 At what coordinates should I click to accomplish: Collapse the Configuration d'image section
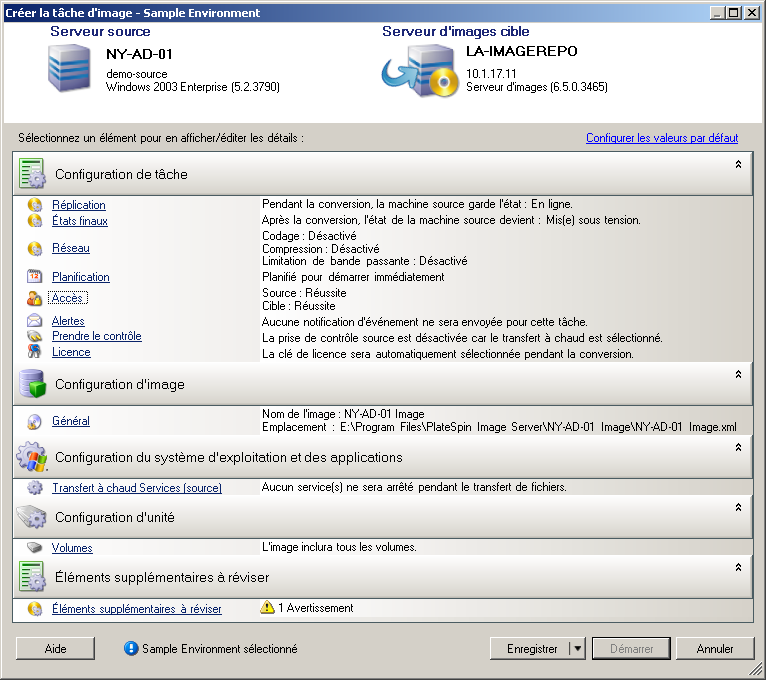738,374
